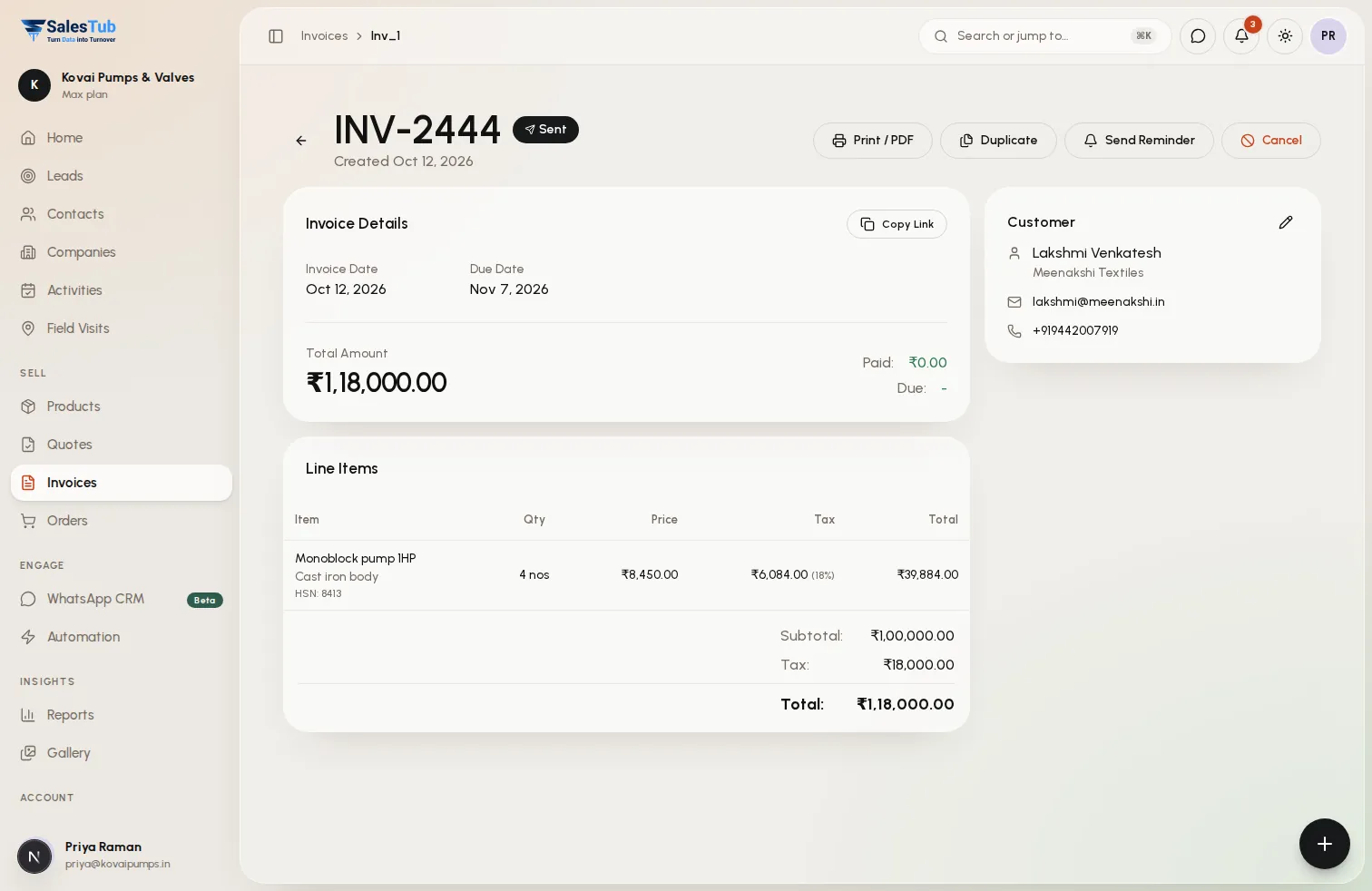The height and width of the screenshot is (891, 1372).
Task: Toggle the sidebar panel icon
Action: 276,36
